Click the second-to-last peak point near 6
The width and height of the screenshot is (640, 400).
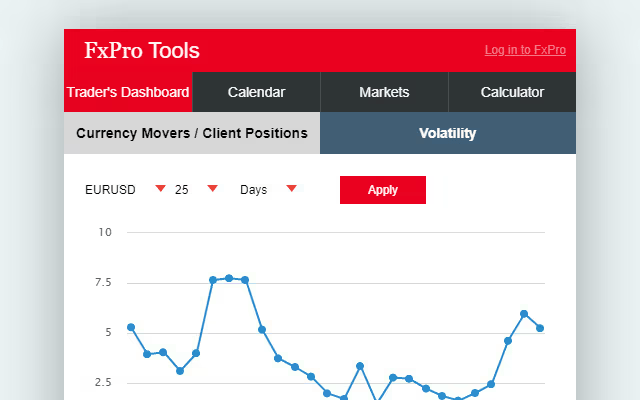(x=524, y=314)
